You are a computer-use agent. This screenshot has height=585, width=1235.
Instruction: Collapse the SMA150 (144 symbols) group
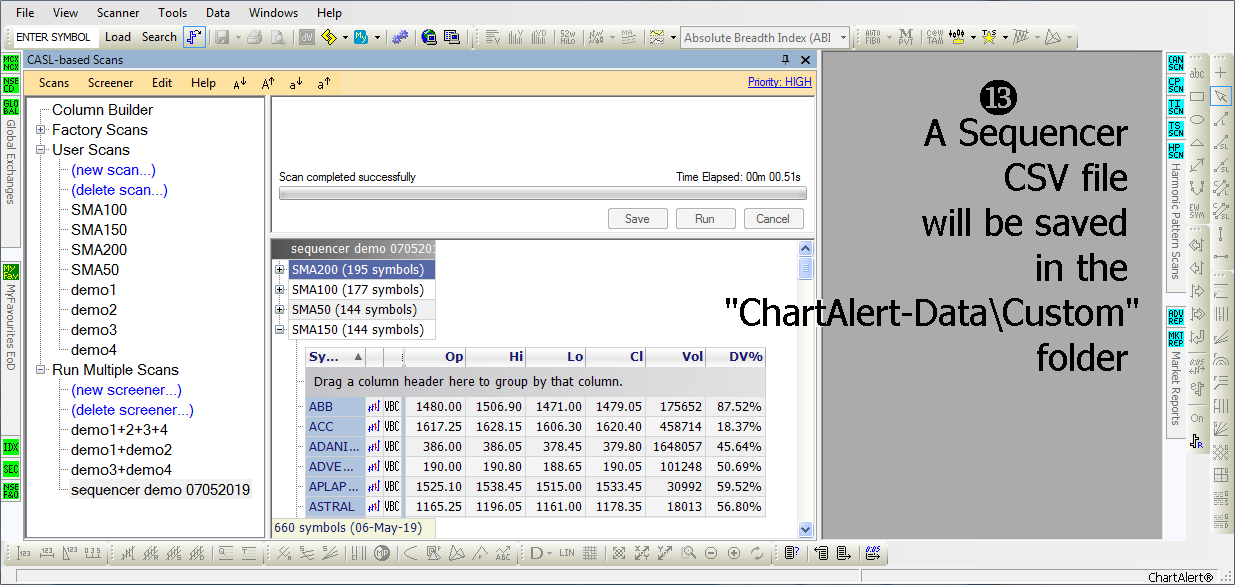pyautogui.click(x=280, y=330)
